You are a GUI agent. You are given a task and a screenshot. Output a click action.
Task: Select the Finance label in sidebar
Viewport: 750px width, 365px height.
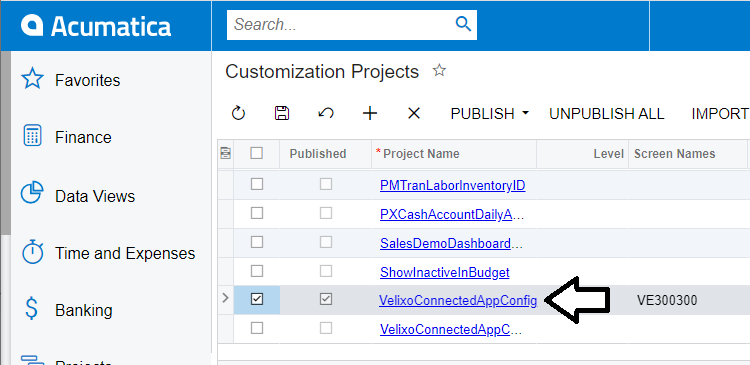pos(83,137)
